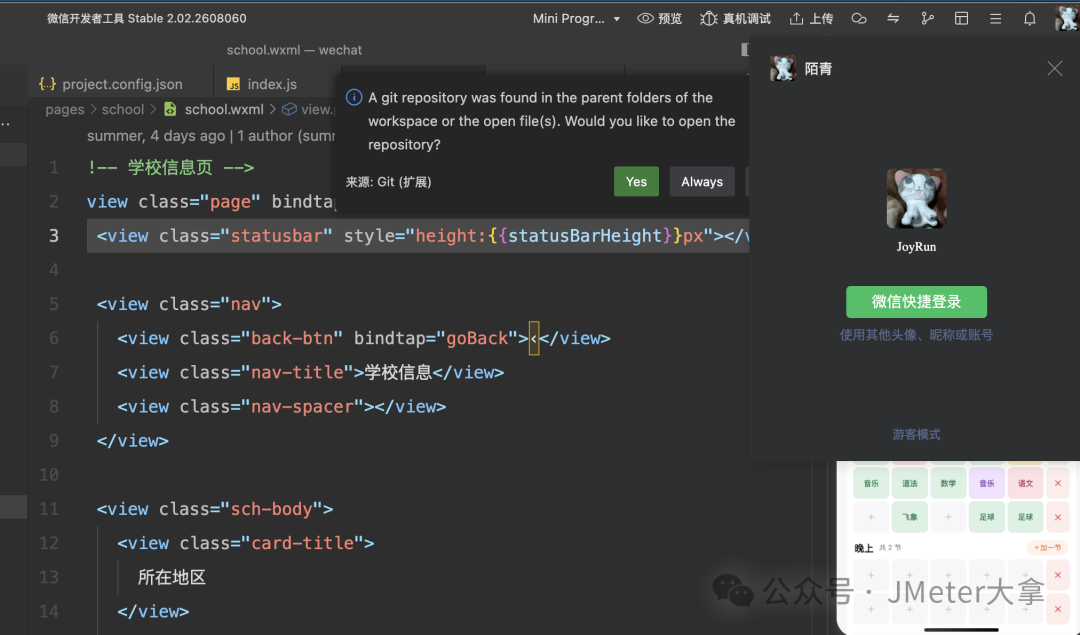Click the 'school' breadcrumb folder
Viewport: 1080px width, 635px height.
point(123,110)
